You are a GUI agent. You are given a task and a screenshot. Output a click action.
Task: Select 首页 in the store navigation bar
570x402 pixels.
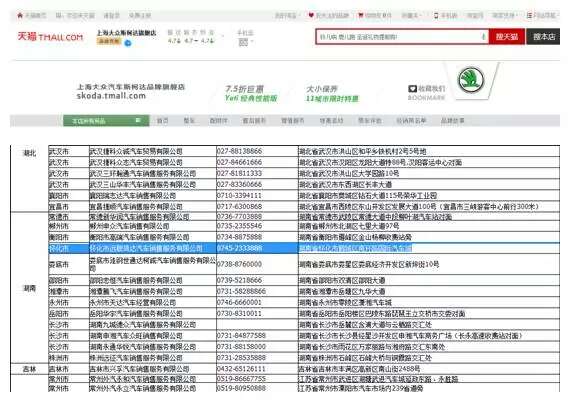coord(162,121)
